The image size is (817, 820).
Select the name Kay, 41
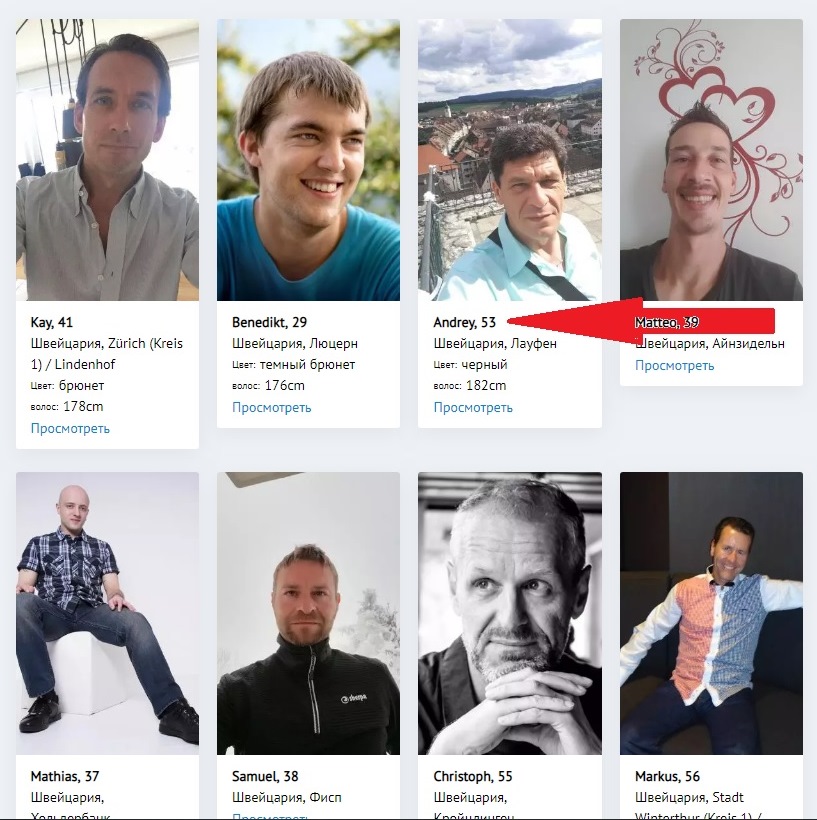tap(52, 322)
